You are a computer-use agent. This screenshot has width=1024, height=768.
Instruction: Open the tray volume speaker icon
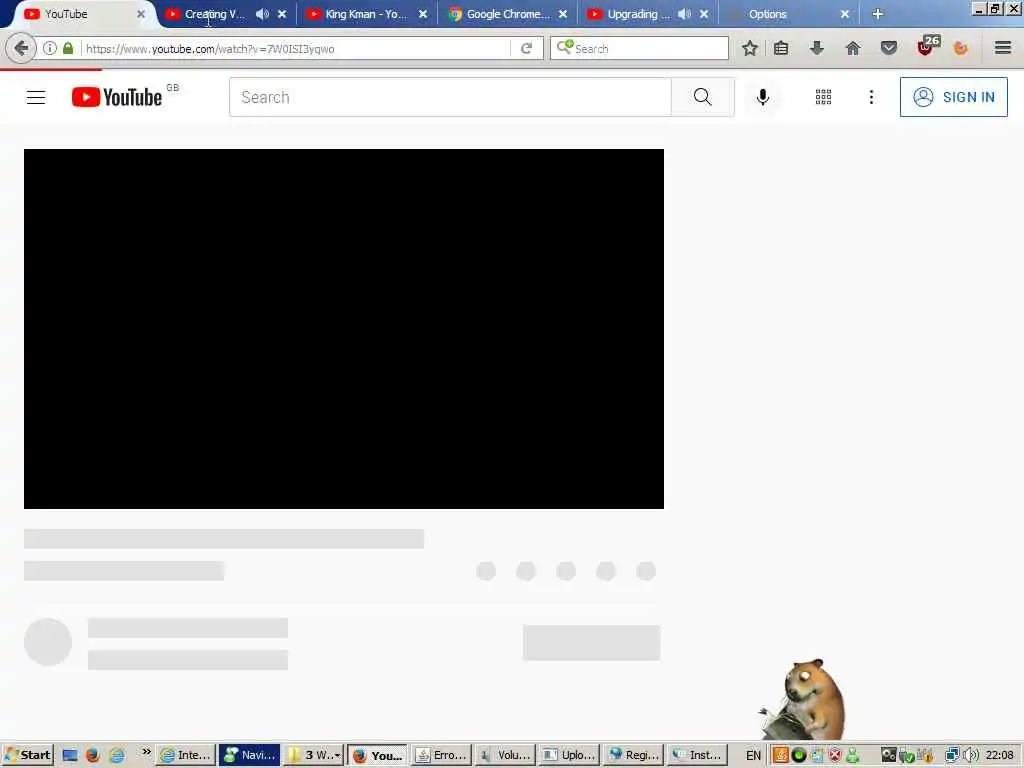coord(971,756)
